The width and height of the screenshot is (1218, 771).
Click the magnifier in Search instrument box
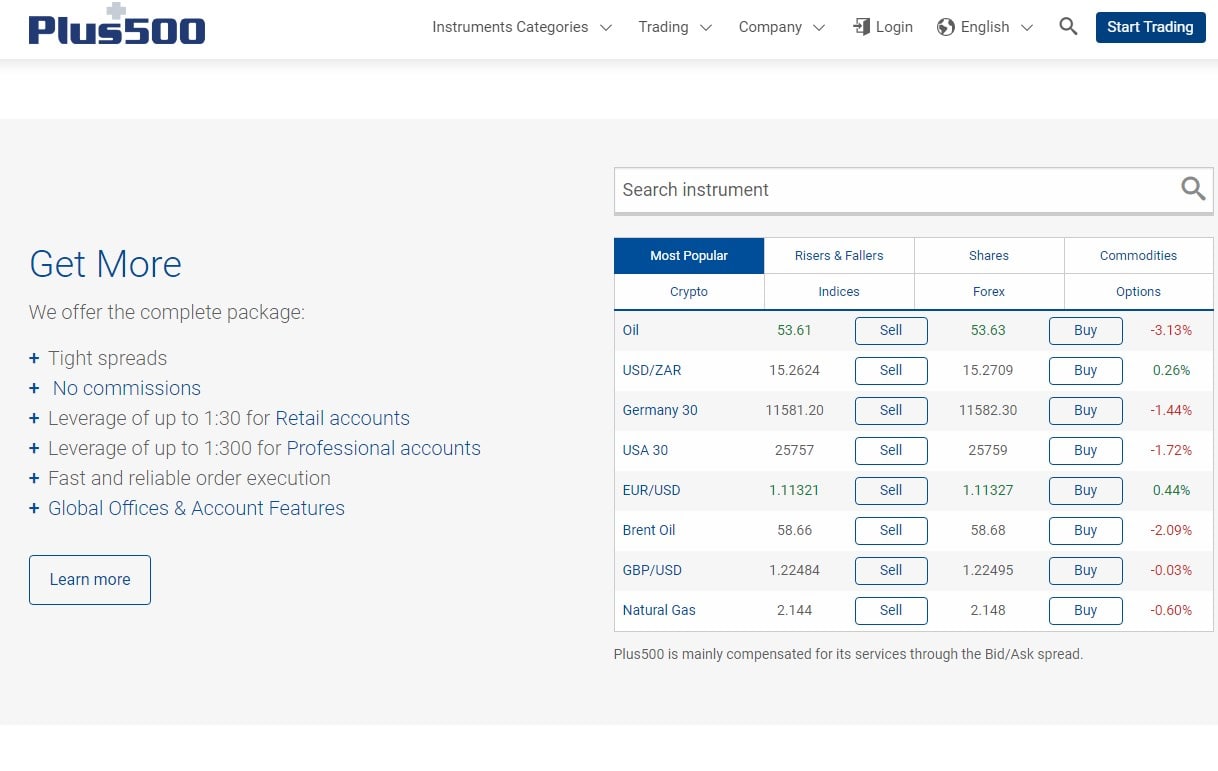click(1193, 189)
